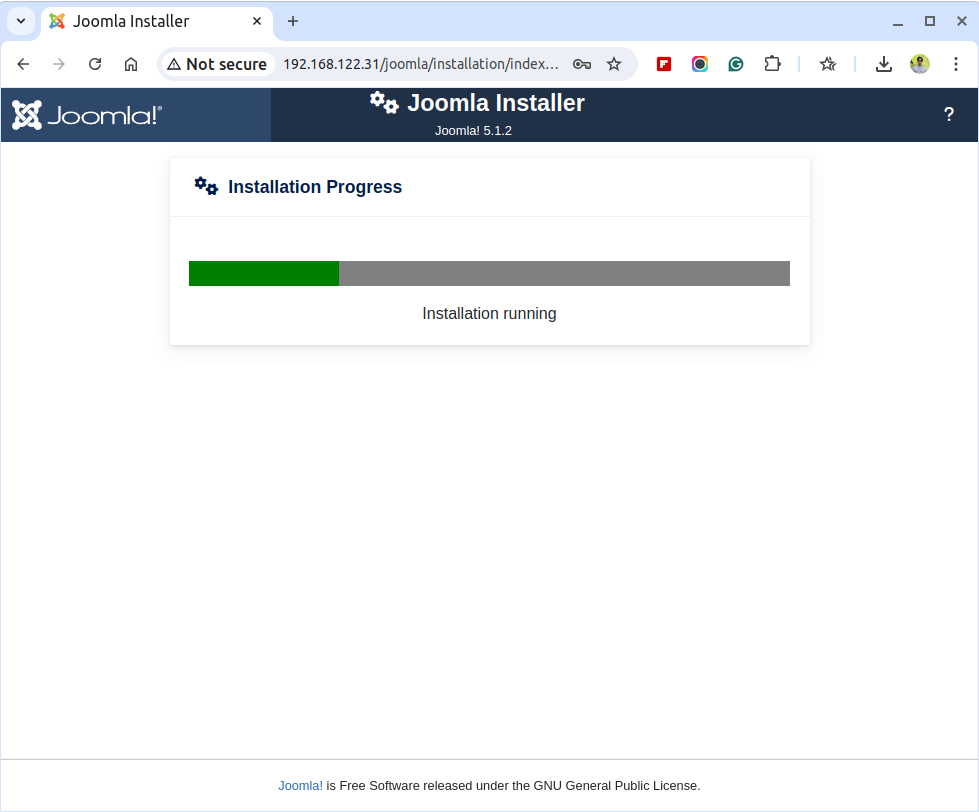The image size is (979, 812).
Task: Open the Grammarly extension icon
Action: 735,64
